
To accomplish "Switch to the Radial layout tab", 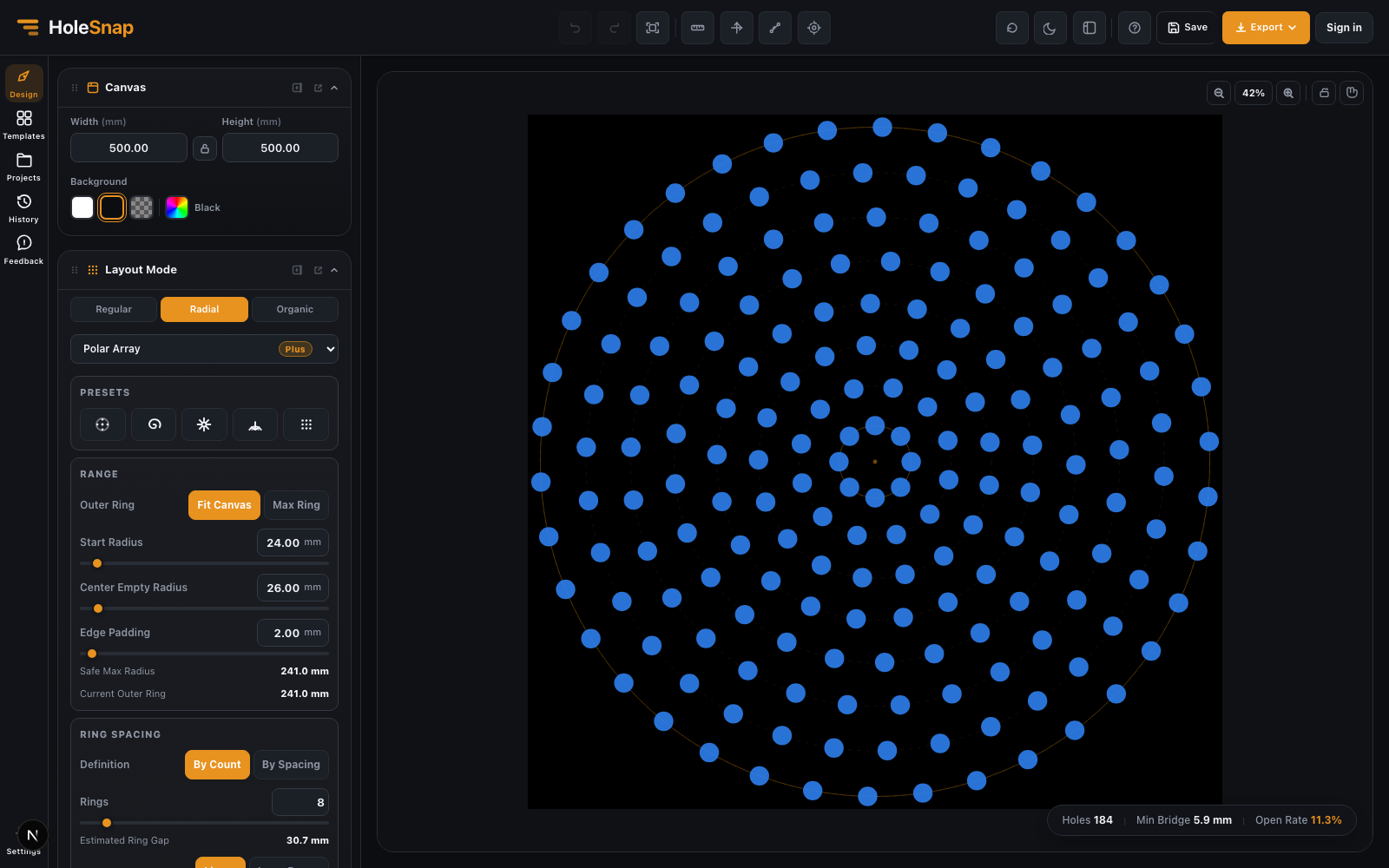I will (204, 309).
